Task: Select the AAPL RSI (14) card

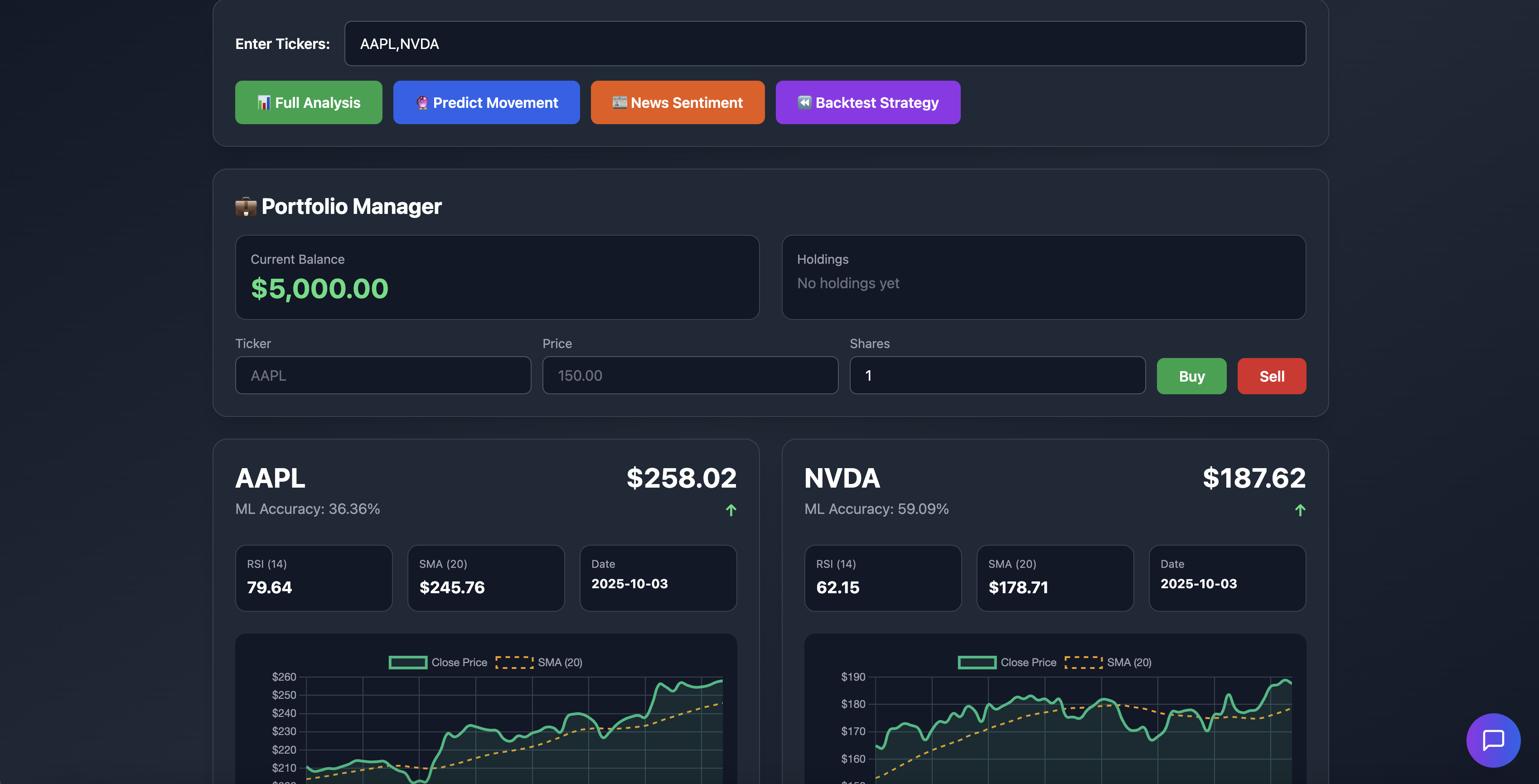Action: pyautogui.click(x=314, y=578)
